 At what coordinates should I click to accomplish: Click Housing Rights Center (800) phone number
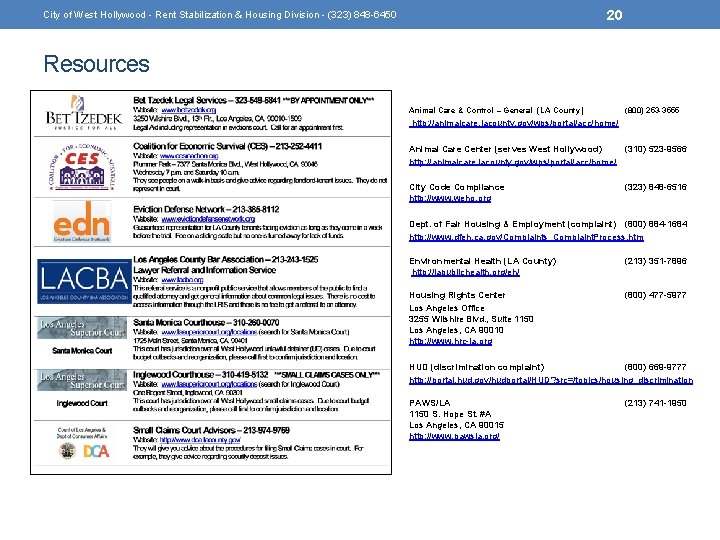pos(655,295)
